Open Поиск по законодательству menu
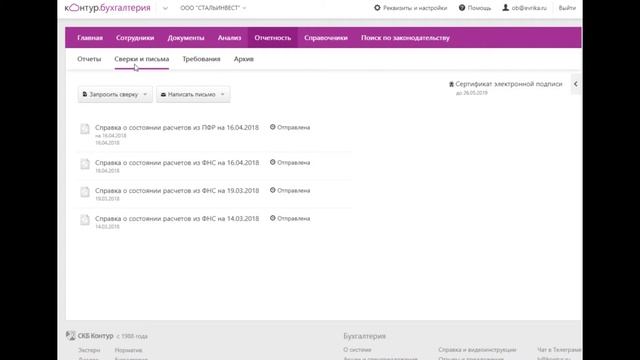This screenshot has height=360, width=640. pyautogui.click(x=405, y=38)
